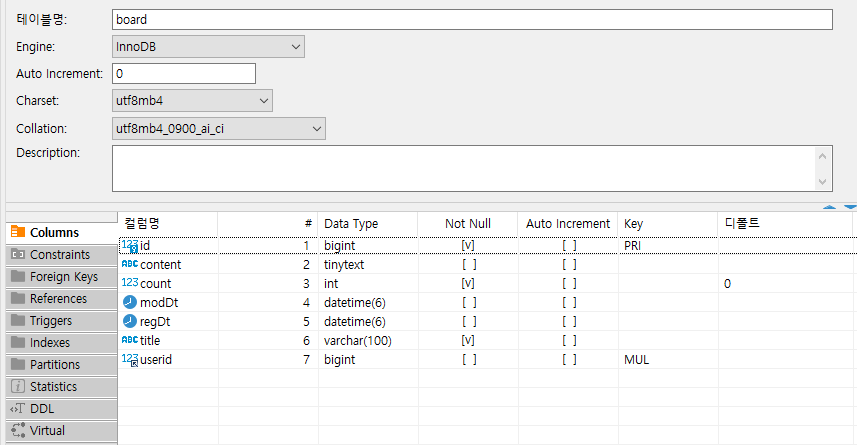Toggle Auto Increment for id column
This screenshot has height=445, width=857.
coord(569,245)
